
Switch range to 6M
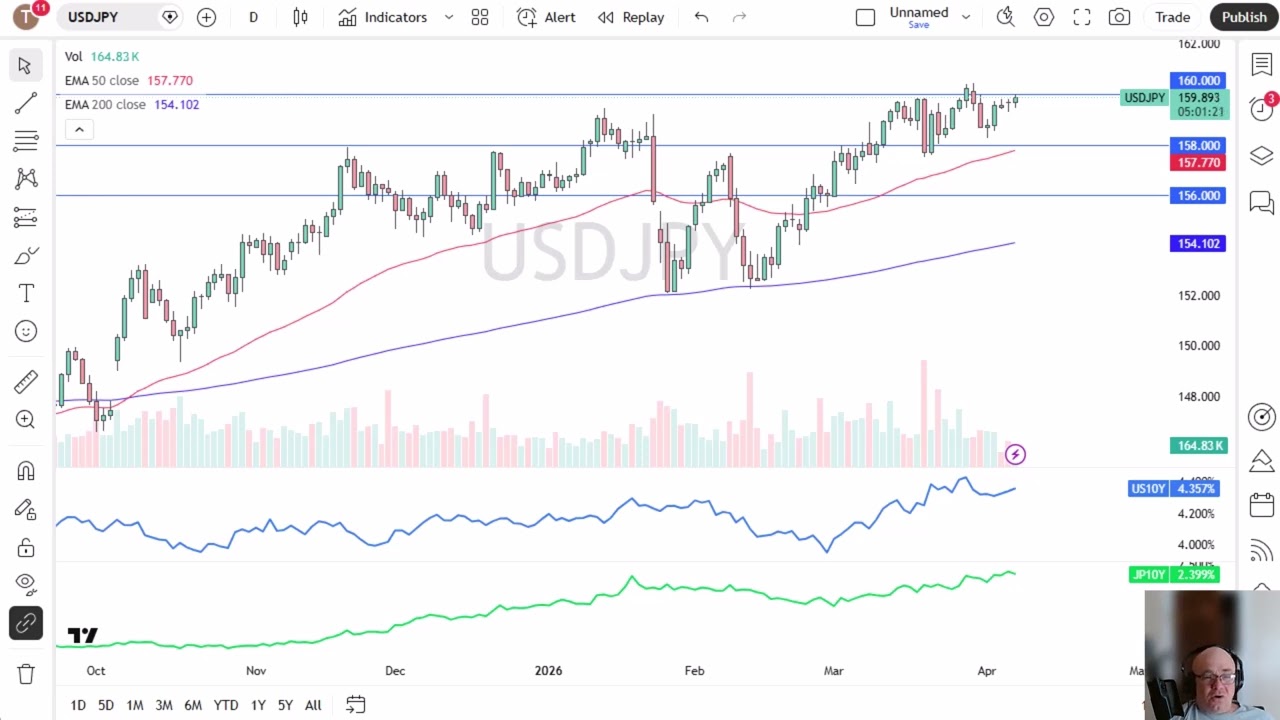193,705
